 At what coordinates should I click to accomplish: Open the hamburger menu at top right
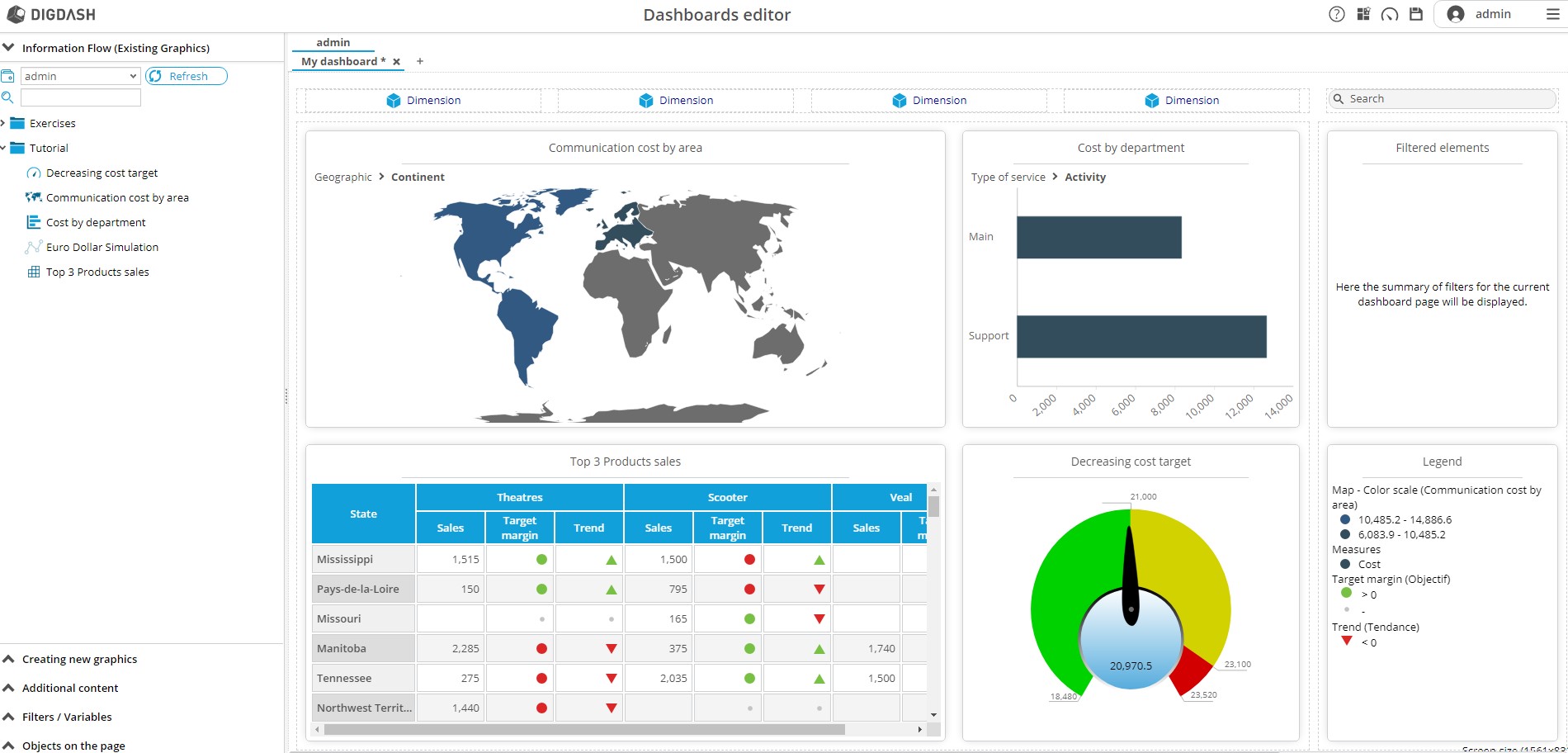click(1552, 14)
